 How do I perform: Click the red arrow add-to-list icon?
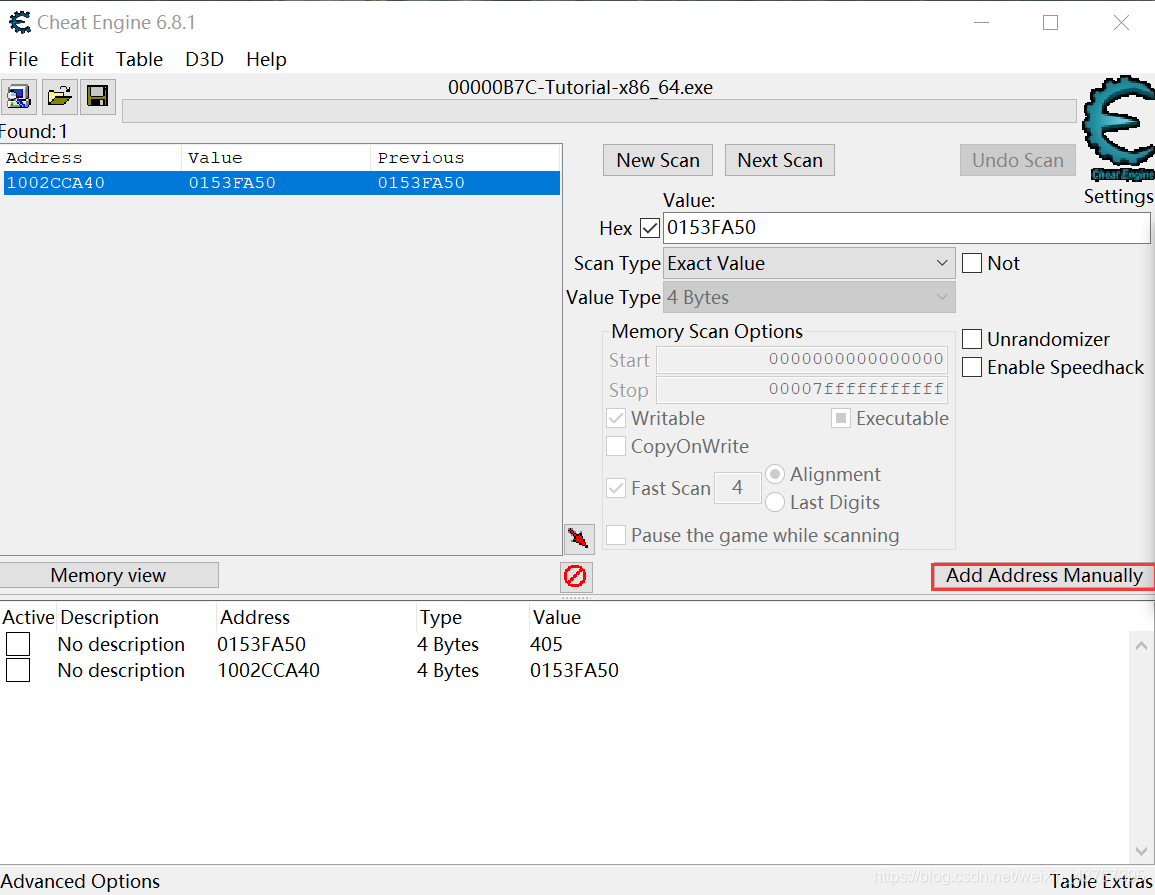coord(579,538)
